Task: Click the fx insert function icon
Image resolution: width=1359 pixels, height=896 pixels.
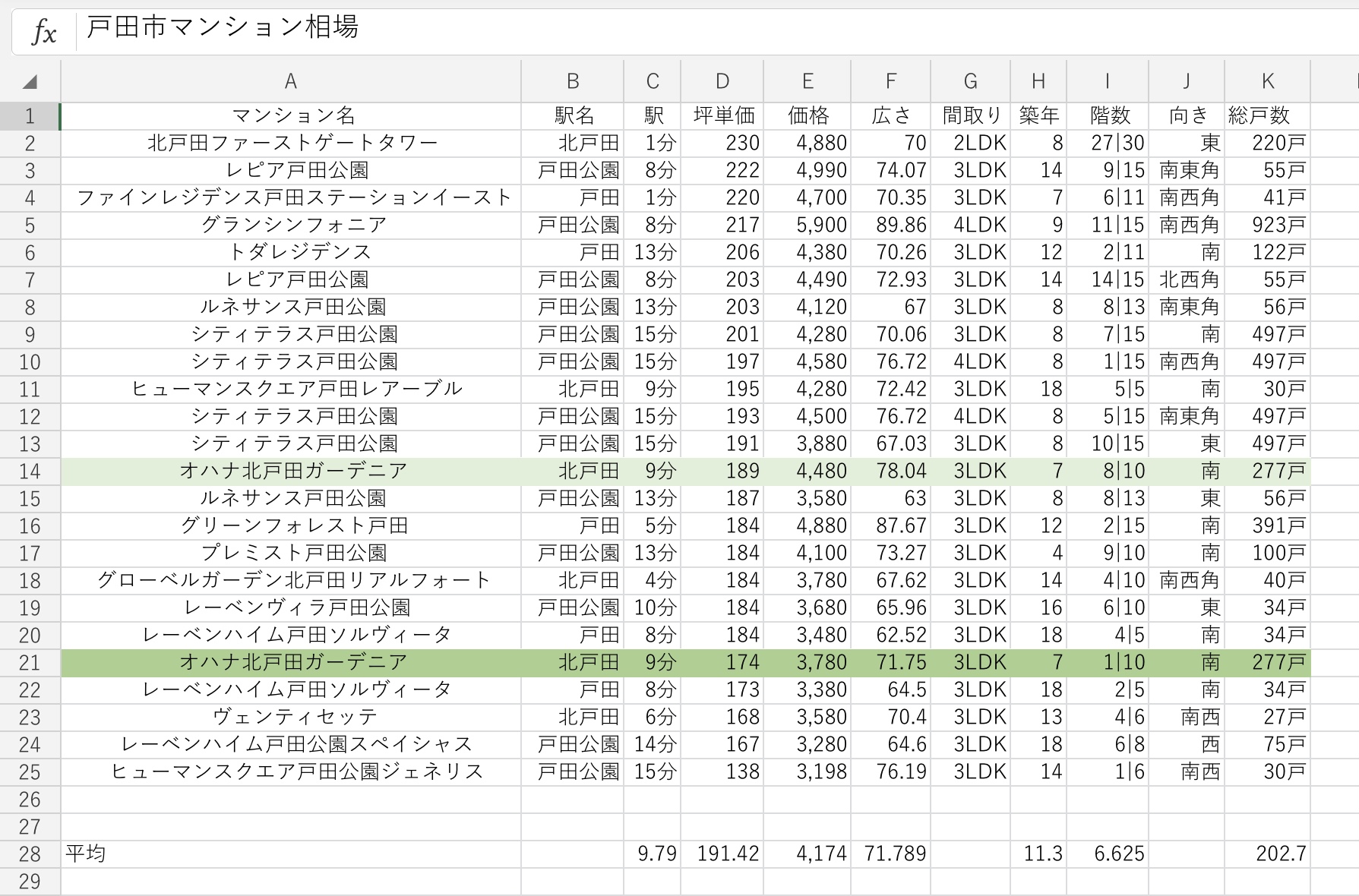Action: pyautogui.click(x=44, y=32)
